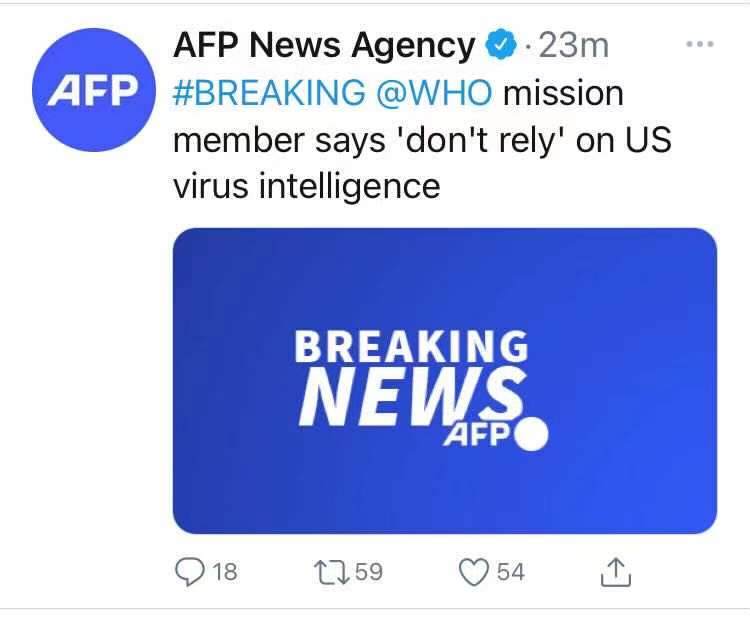This screenshot has width=750, height=618.
Task: Click the reply speech bubble icon
Action: [189, 571]
